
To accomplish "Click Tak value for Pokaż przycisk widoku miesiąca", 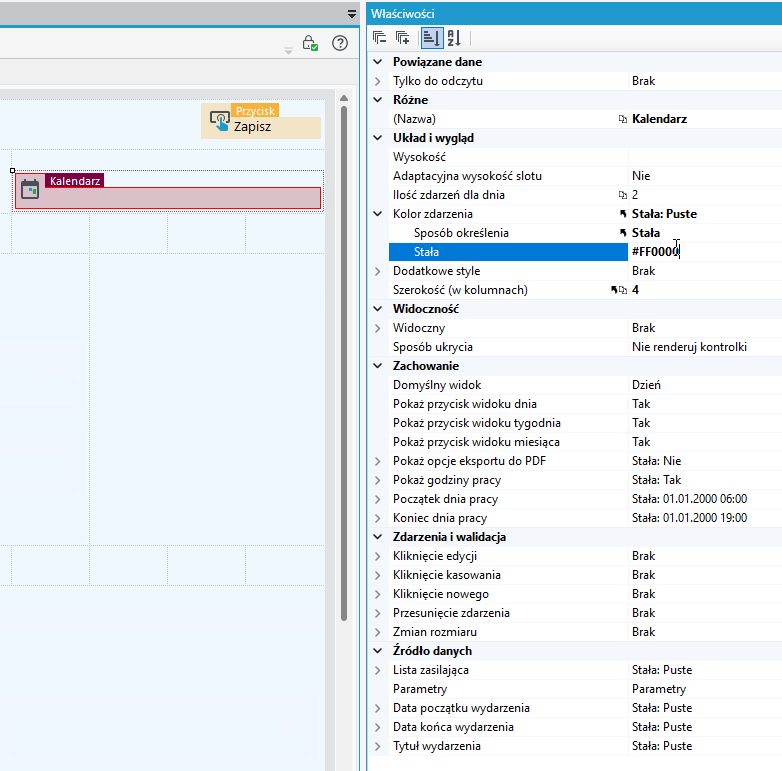I will click(641, 442).
